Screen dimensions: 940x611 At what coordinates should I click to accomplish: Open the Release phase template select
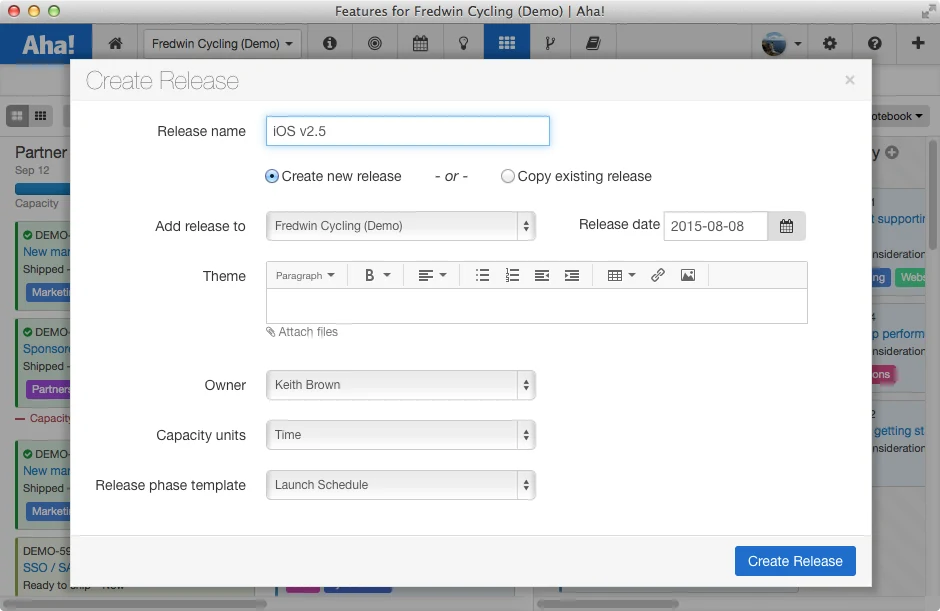coord(400,485)
